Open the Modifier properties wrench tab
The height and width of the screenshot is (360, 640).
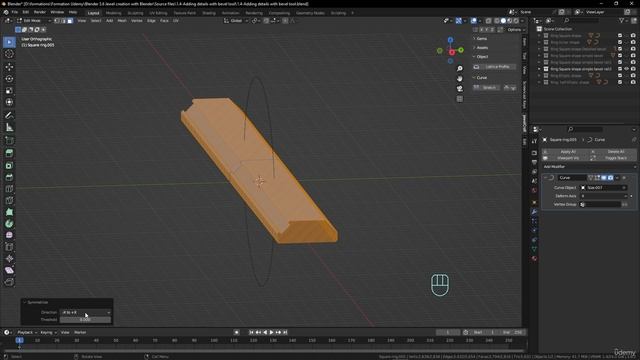(534, 212)
